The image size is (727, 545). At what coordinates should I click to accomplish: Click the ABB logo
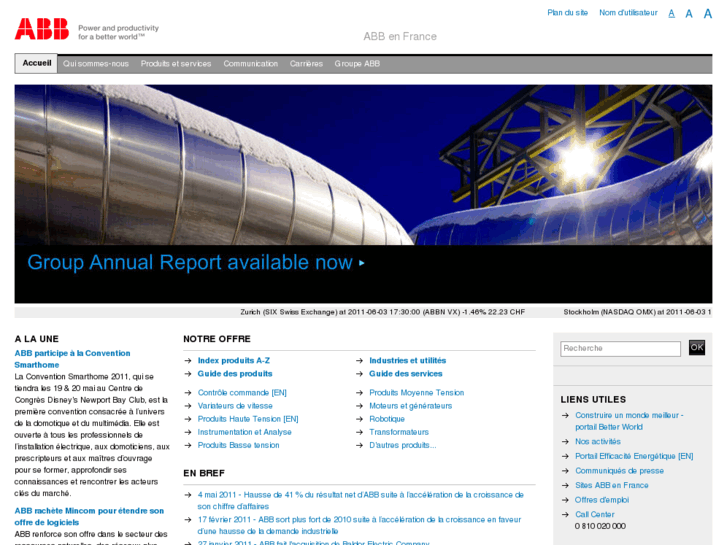(x=42, y=29)
